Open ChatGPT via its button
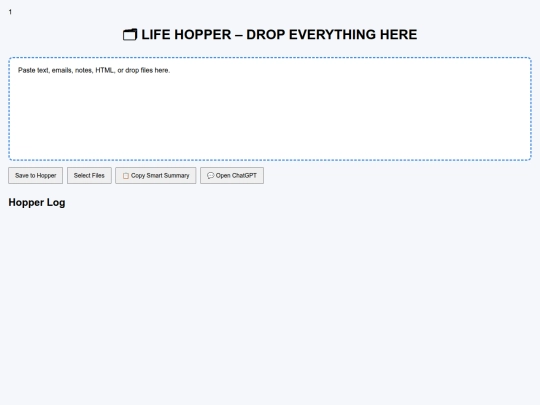 pyautogui.click(x=232, y=176)
